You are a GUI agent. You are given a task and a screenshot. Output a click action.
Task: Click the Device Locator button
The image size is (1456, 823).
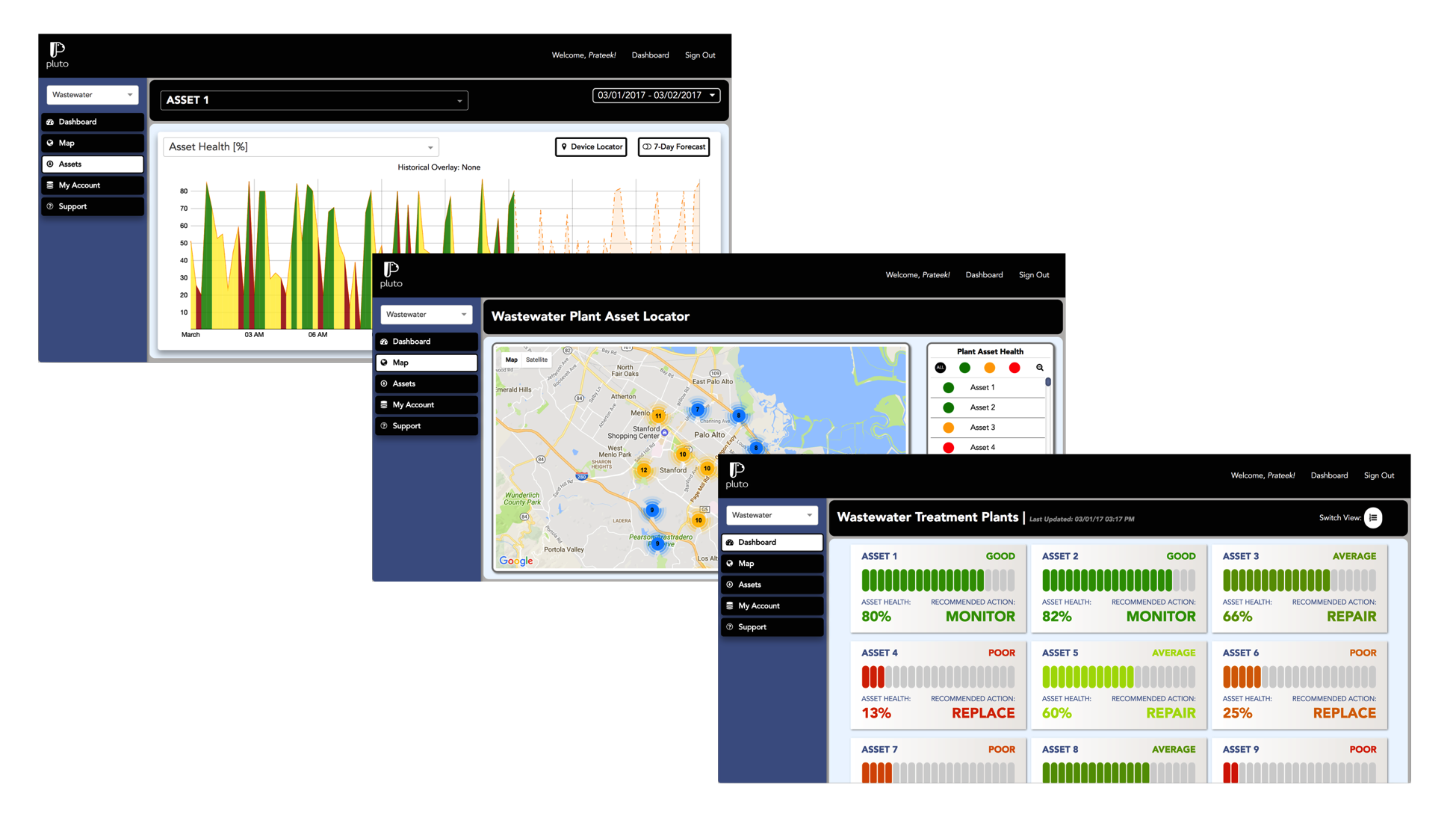click(591, 147)
